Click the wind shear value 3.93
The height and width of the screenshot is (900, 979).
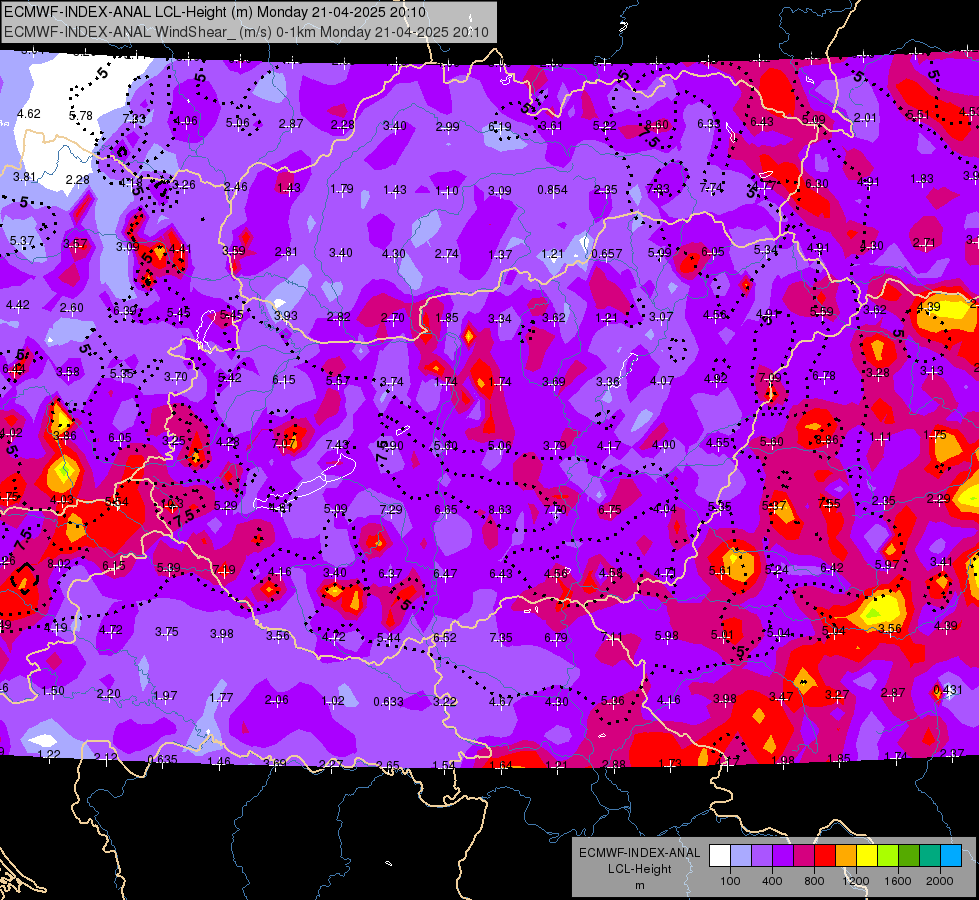285,315
